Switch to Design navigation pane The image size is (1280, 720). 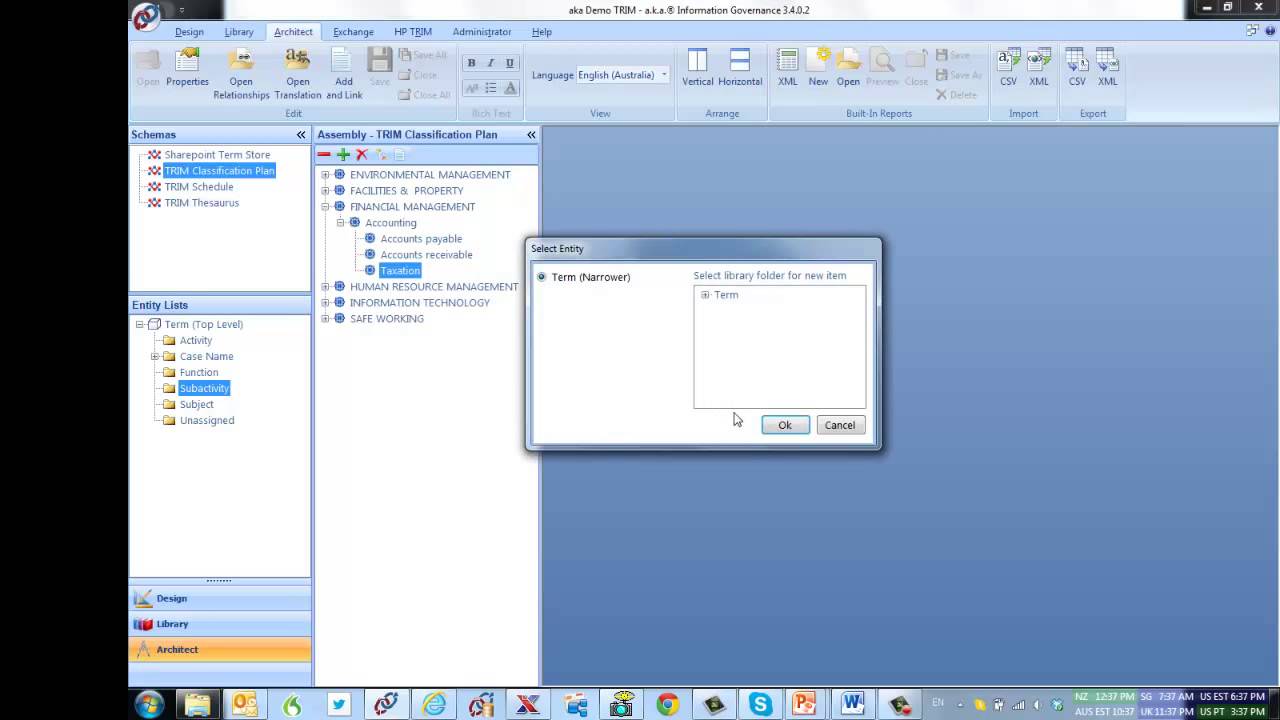220,598
